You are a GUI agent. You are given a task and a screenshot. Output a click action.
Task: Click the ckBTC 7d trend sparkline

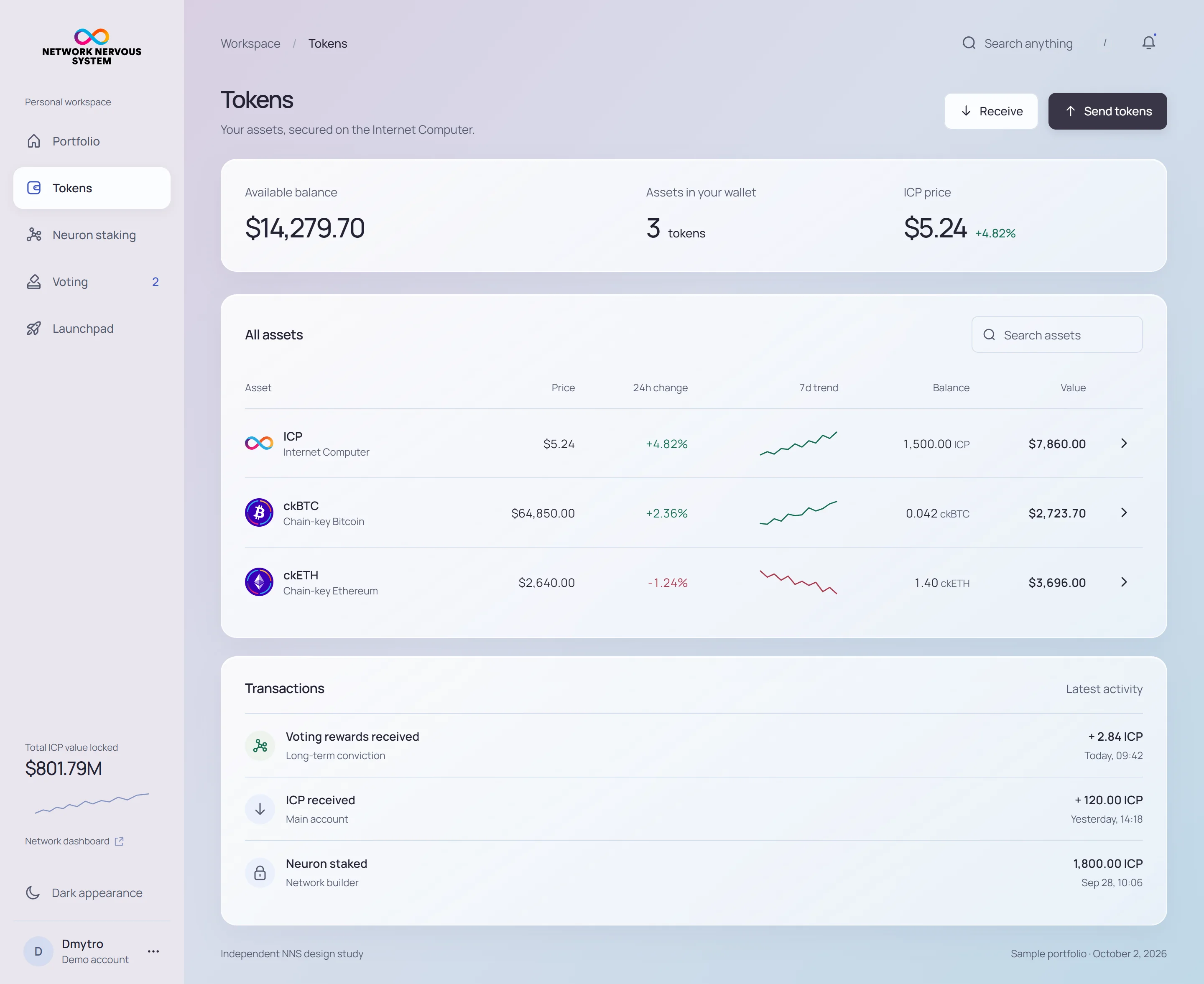pos(798,512)
